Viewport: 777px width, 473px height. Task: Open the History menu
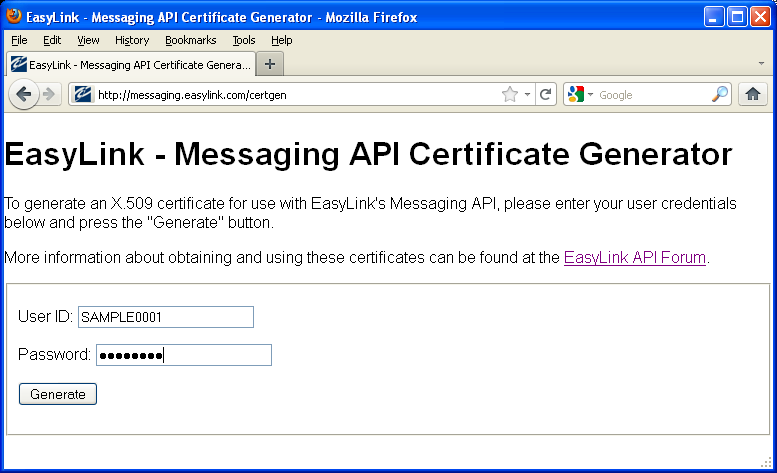(x=132, y=40)
